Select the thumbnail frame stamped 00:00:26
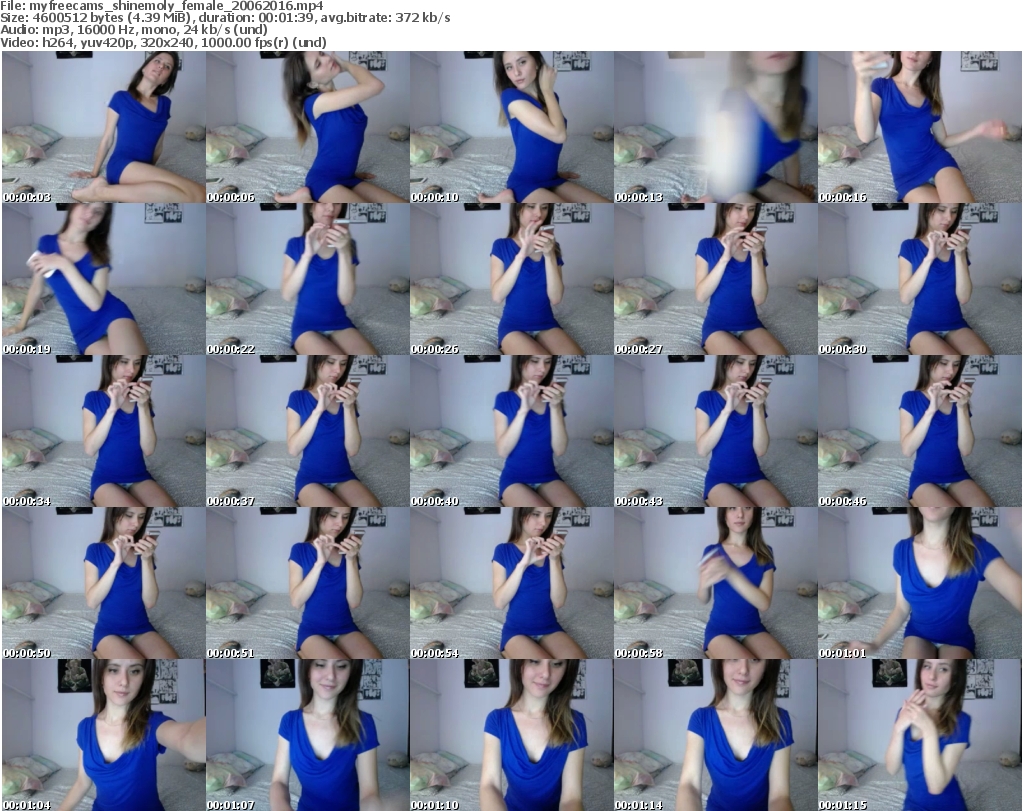1024x811 pixels. (x=511, y=279)
